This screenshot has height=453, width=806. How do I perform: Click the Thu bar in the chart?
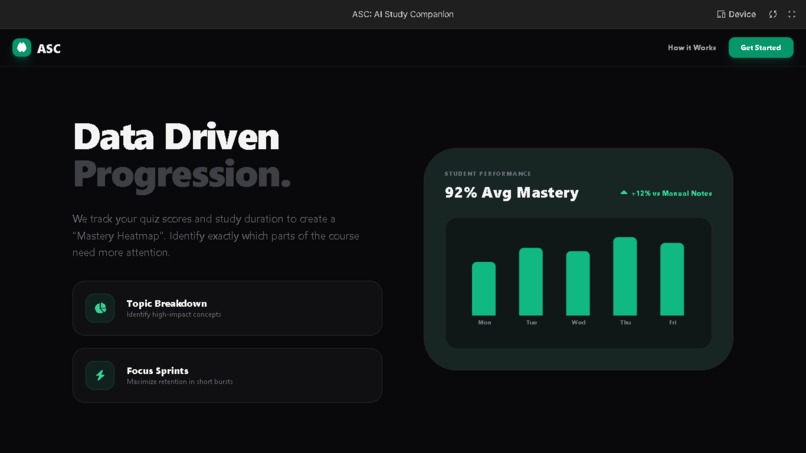[625, 276]
